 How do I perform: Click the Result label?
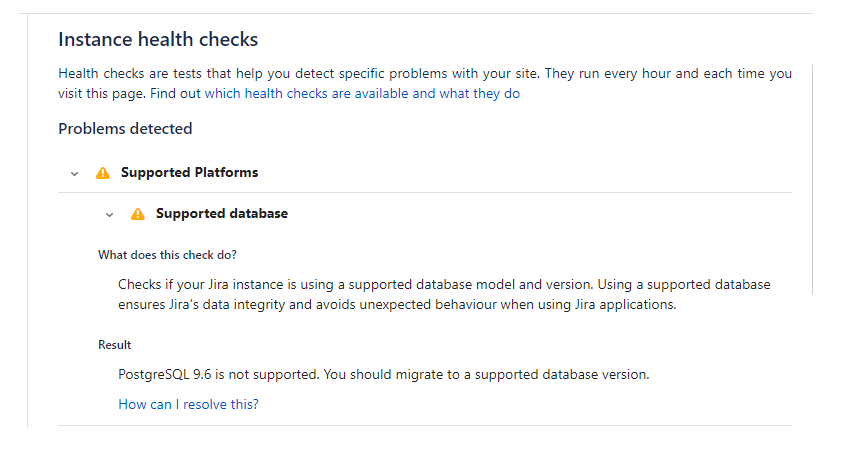tap(114, 345)
